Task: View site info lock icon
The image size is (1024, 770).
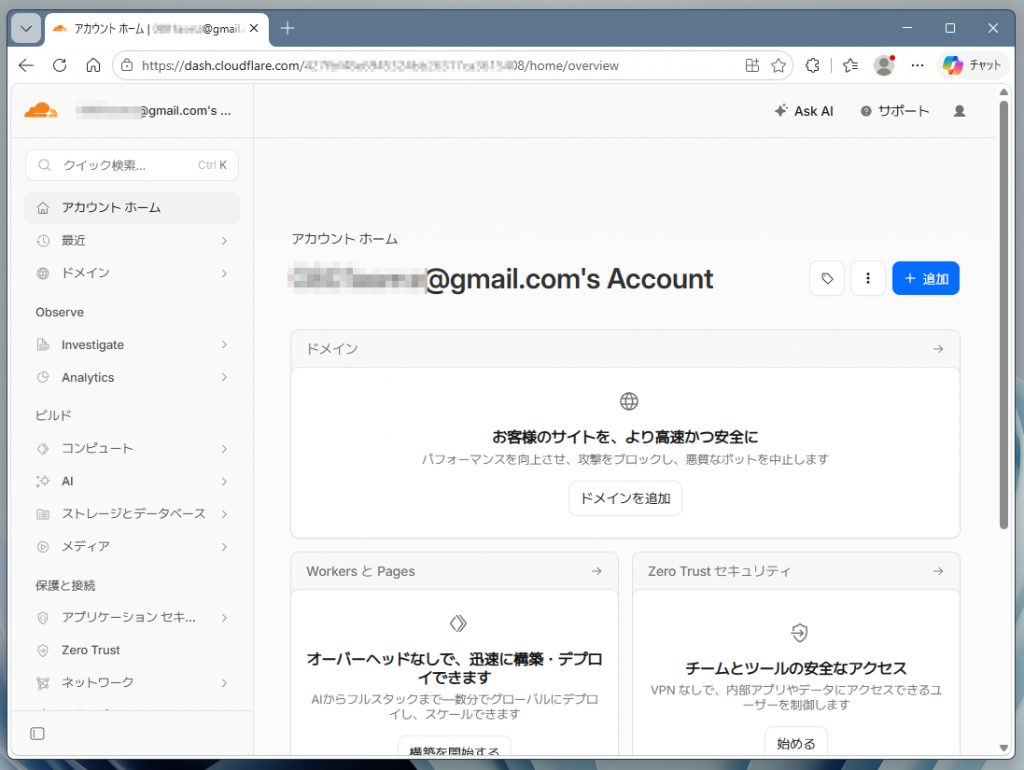Action: (x=127, y=65)
